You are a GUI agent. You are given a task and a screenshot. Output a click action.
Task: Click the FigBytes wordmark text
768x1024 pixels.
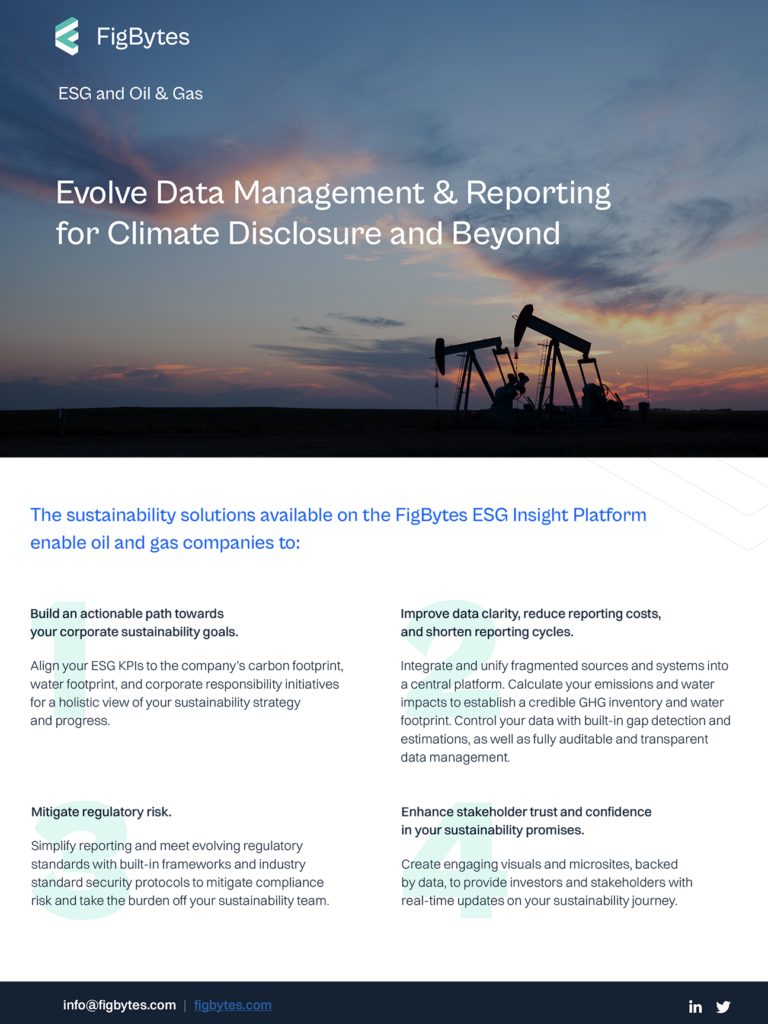coord(143,37)
